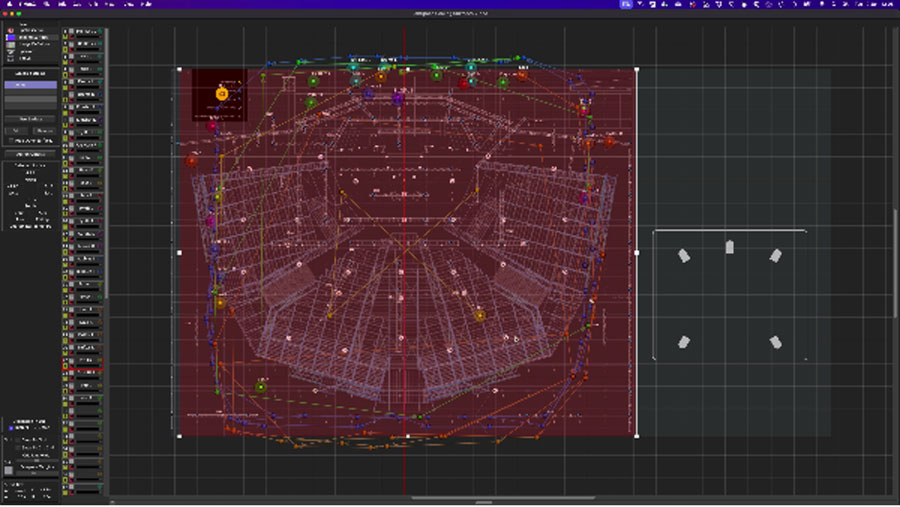Select the large yellow source in dark square

[x=222, y=94]
